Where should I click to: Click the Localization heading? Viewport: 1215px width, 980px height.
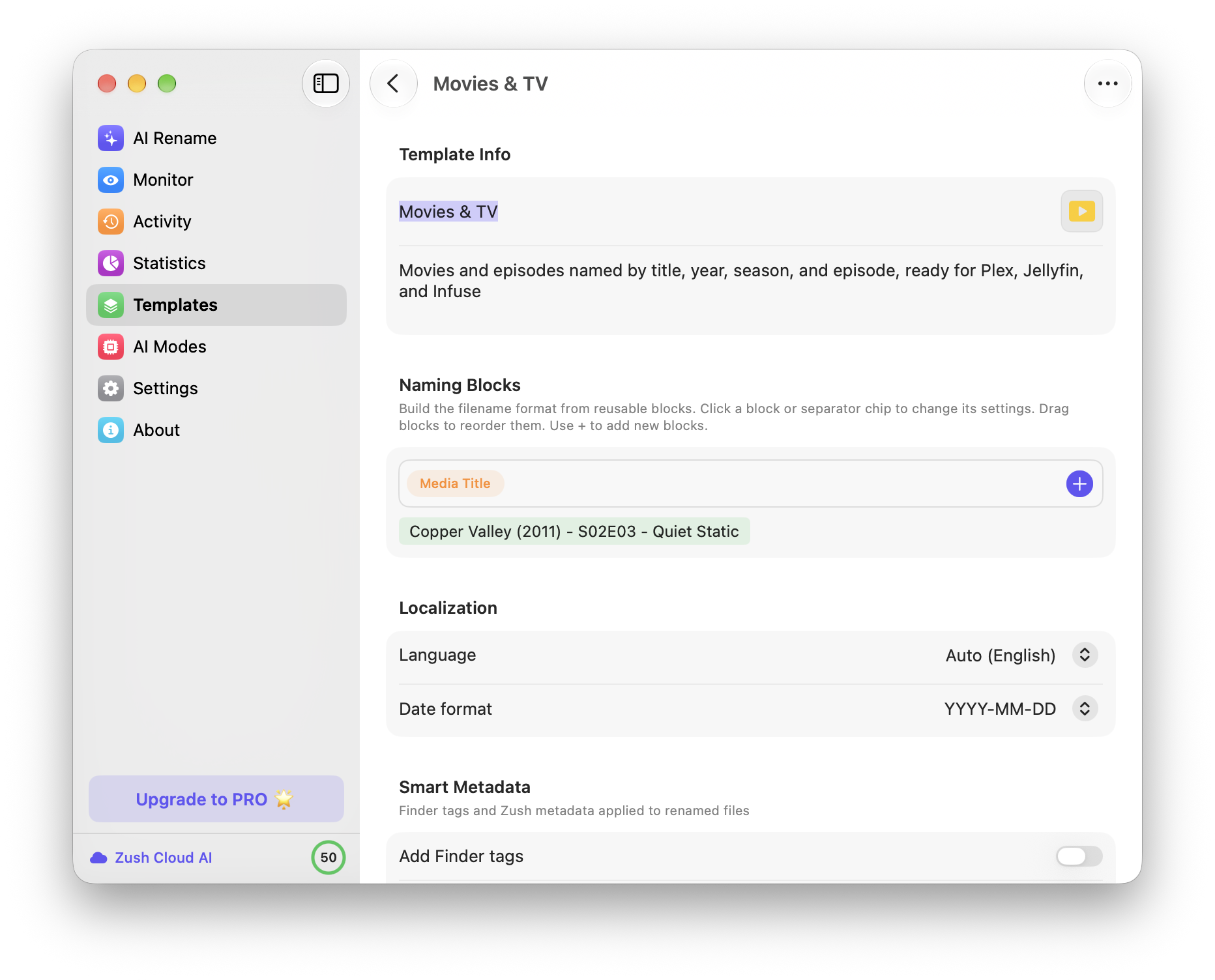pyautogui.click(x=448, y=608)
